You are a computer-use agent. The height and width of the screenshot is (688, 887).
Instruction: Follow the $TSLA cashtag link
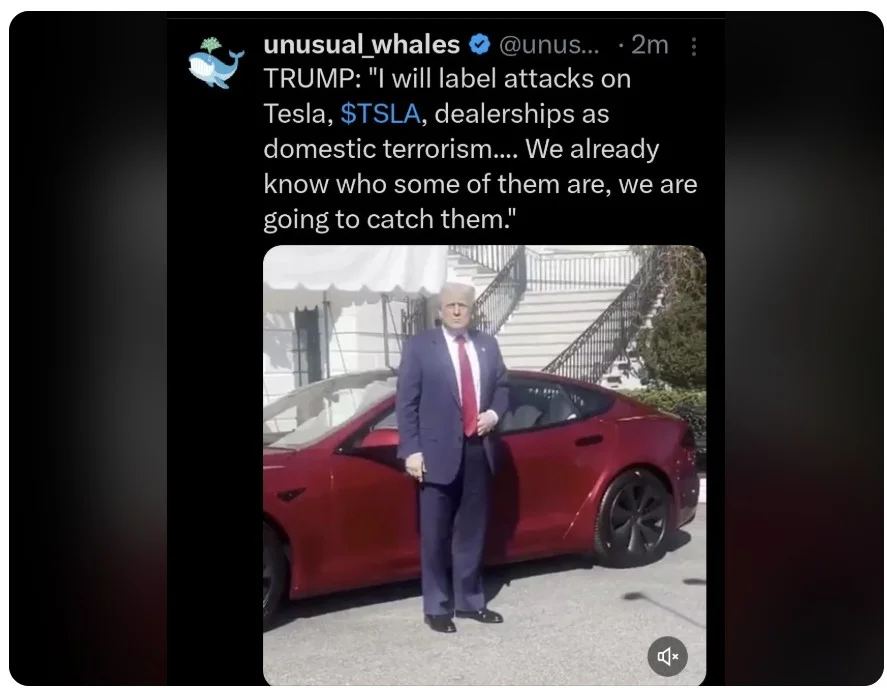tap(381, 114)
